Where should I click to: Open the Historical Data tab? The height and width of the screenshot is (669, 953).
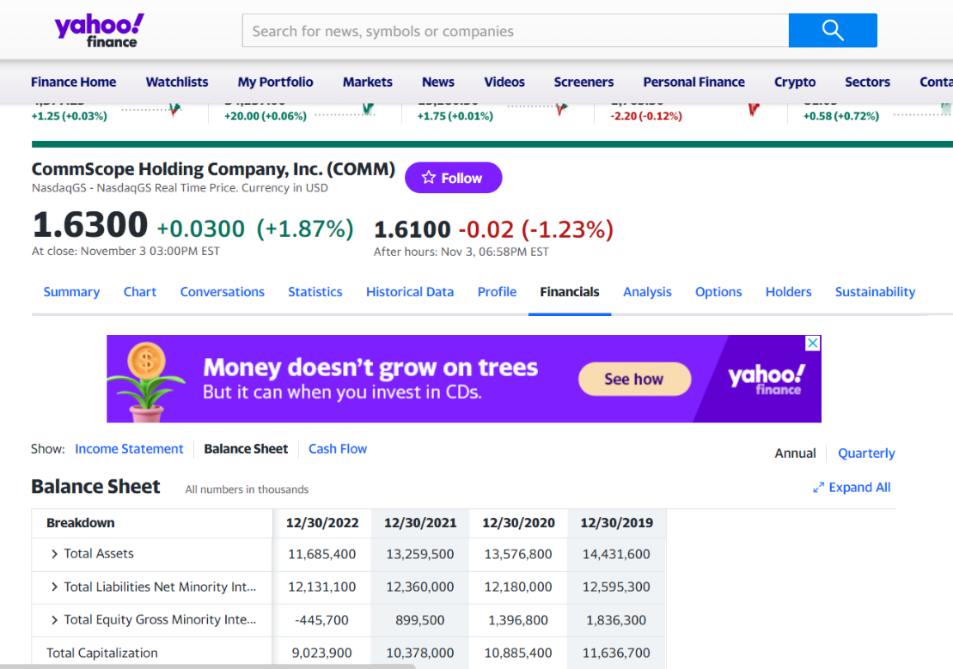410,292
